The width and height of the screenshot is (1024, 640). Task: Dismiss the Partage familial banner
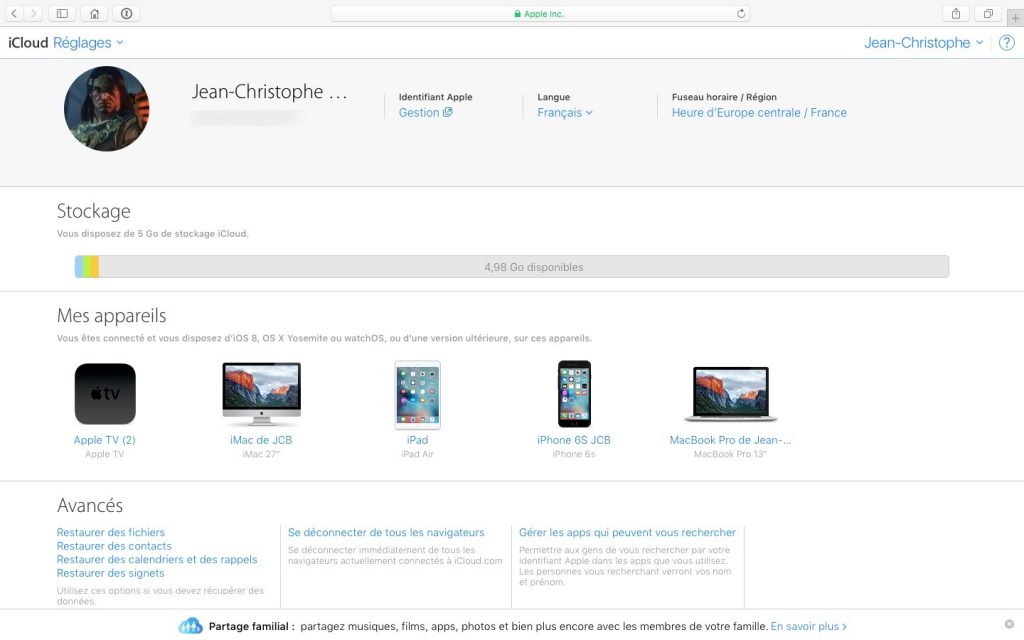1009,624
